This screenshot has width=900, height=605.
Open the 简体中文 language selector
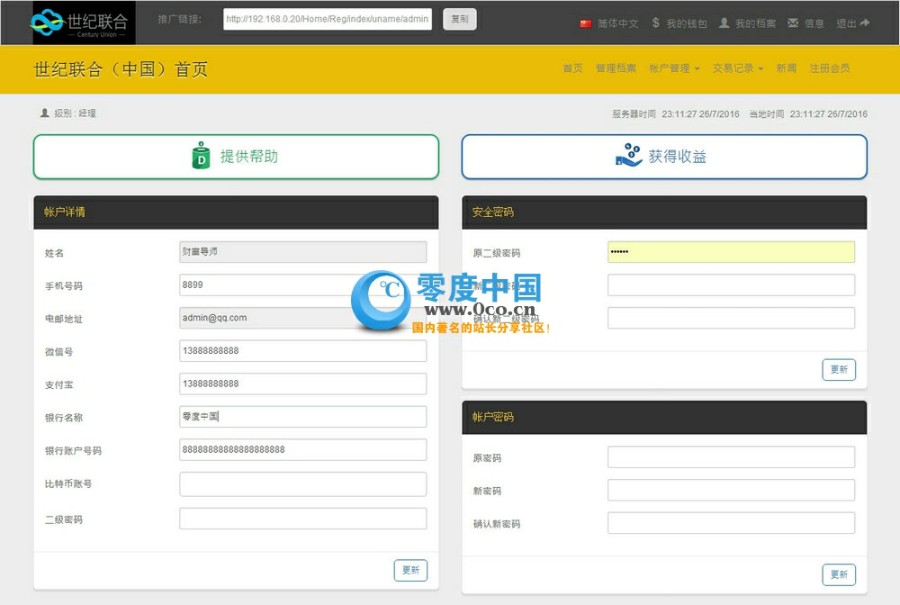pos(604,23)
